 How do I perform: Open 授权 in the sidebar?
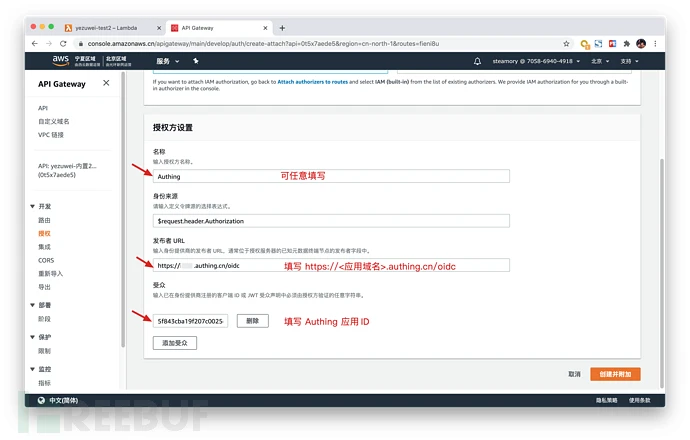[x=44, y=233]
